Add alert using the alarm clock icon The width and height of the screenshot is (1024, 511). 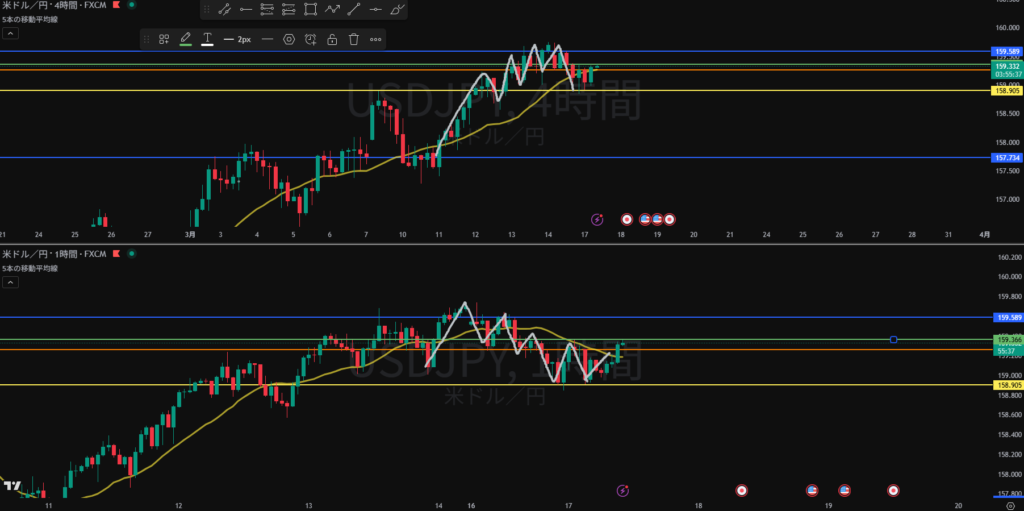pyautogui.click(x=311, y=39)
